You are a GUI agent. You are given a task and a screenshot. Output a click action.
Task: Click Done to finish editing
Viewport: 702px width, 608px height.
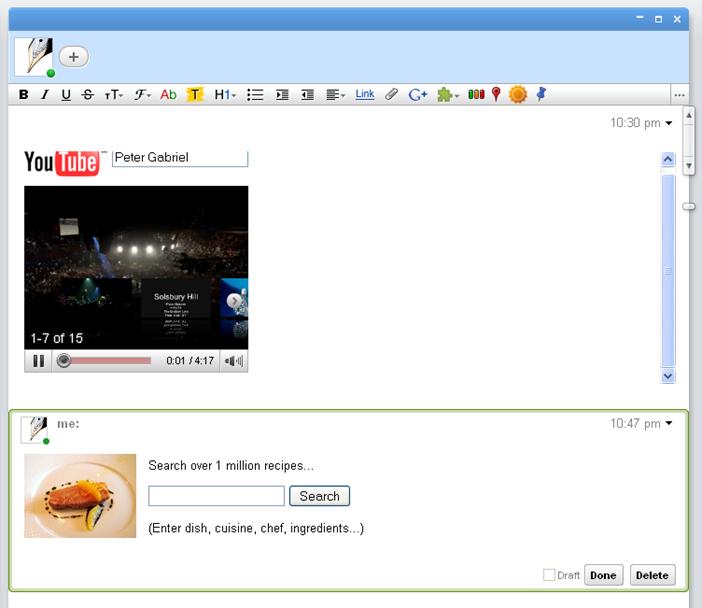[x=603, y=575]
